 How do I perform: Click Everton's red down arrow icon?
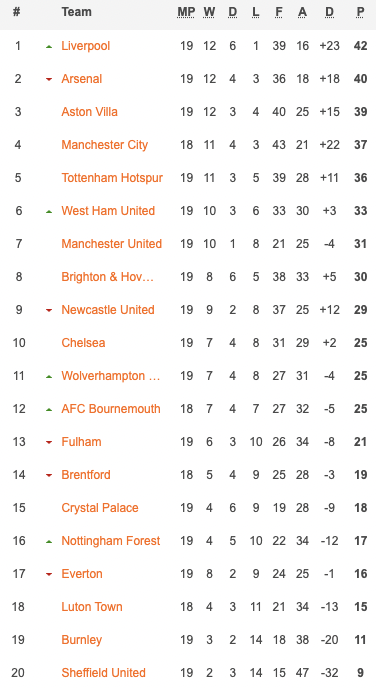(x=49, y=574)
